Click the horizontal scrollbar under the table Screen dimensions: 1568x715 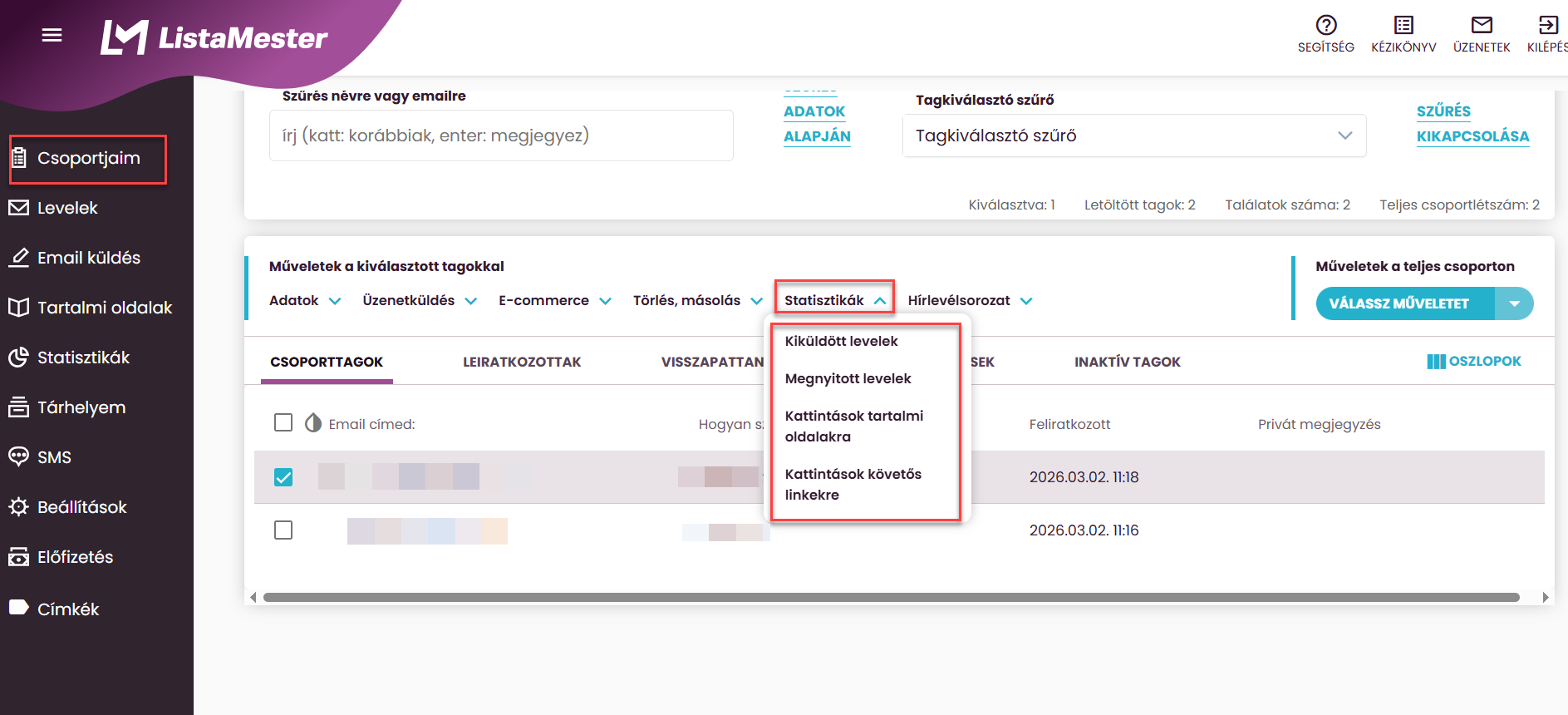click(891, 597)
